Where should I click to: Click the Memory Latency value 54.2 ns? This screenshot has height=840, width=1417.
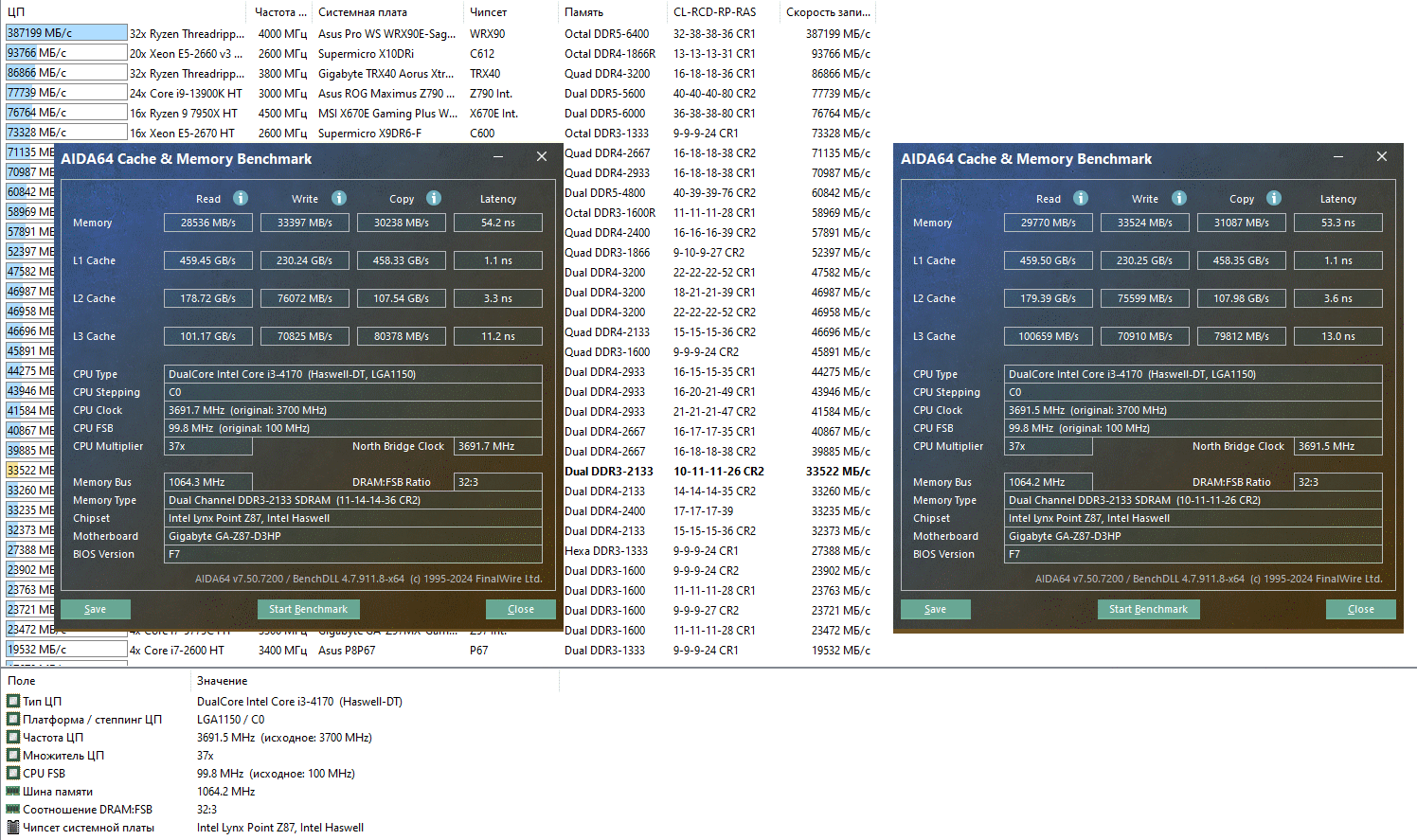click(x=498, y=223)
